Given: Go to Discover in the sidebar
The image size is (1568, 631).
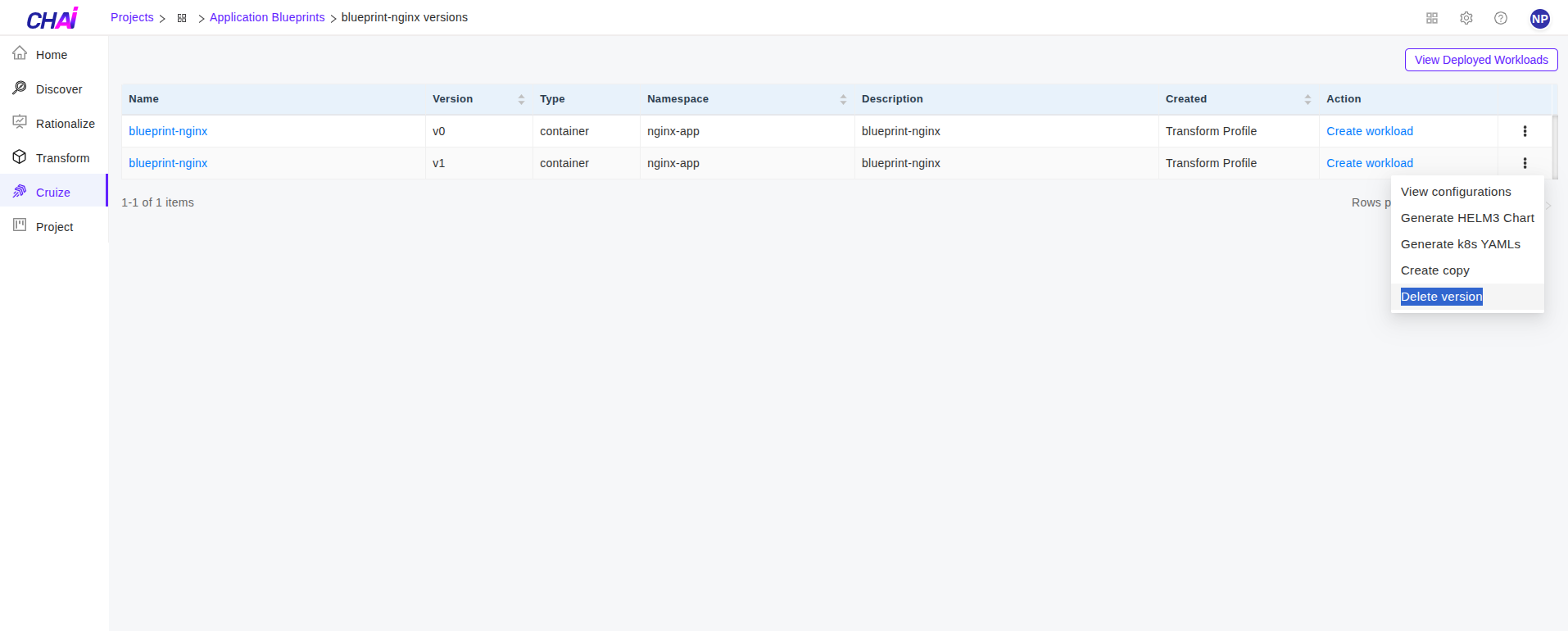Looking at the screenshot, I should (59, 89).
